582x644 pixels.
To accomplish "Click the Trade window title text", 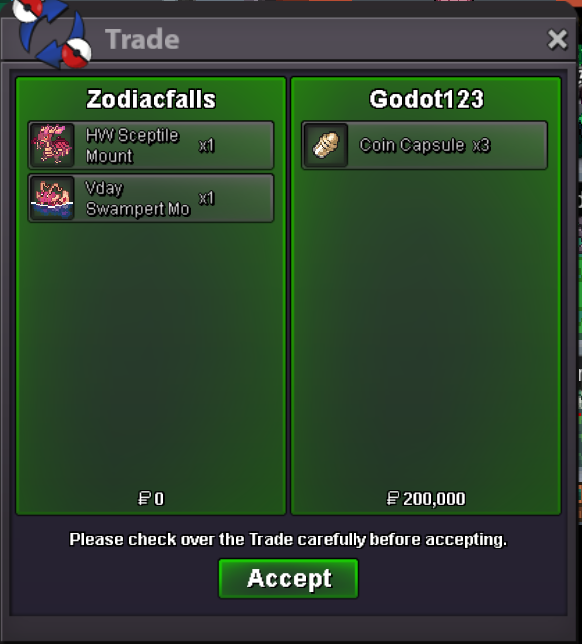I will coord(142,39).
